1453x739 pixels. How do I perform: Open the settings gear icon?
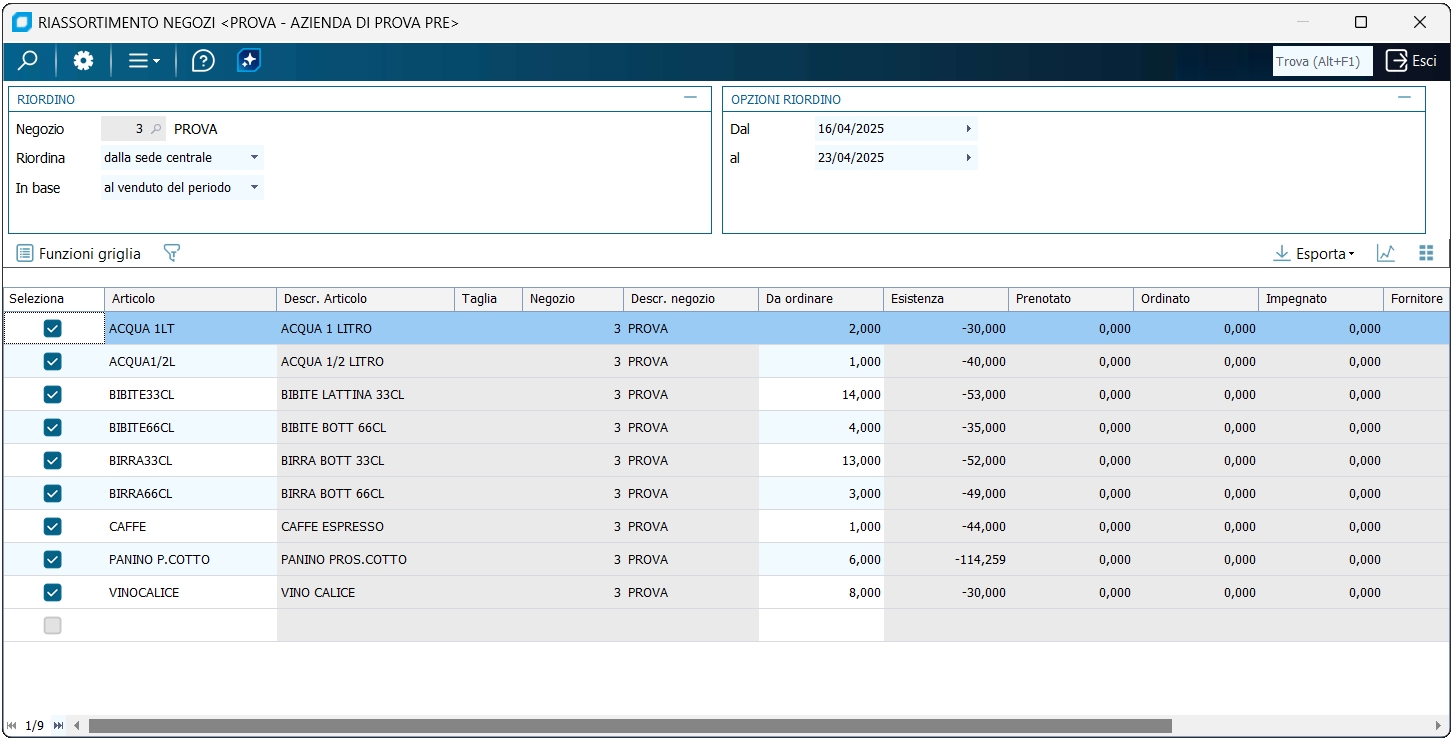(x=83, y=61)
